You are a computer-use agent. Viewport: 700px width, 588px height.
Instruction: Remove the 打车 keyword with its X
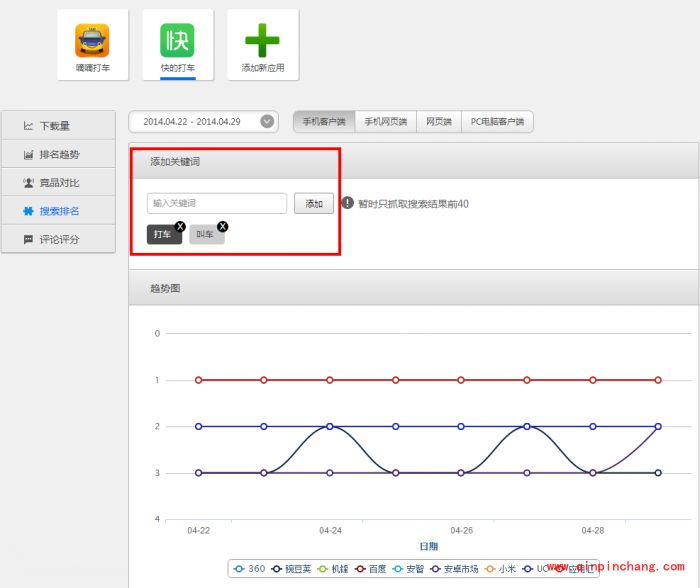point(180,226)
